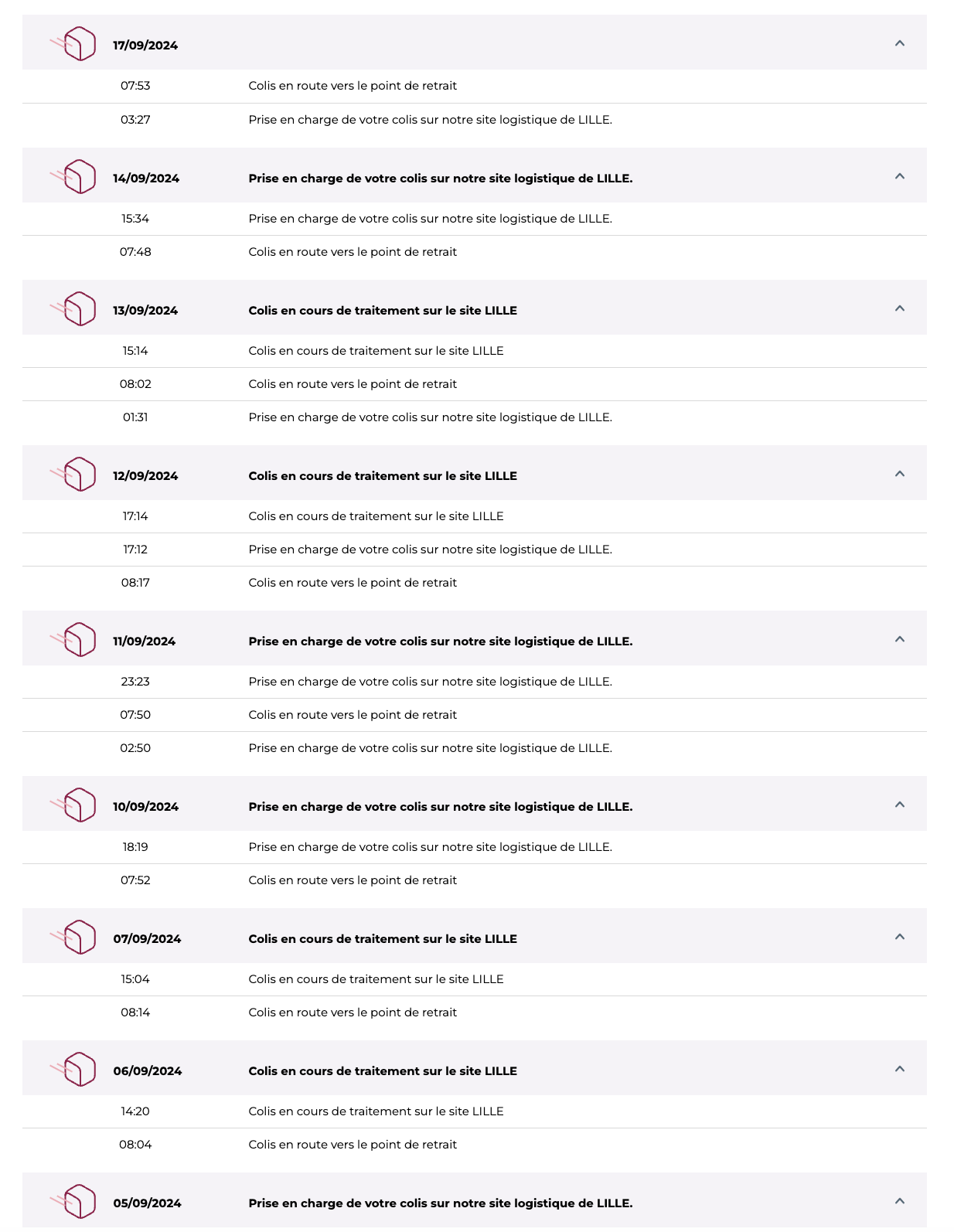Click the 14:20 'Colis en cours' entry
Viewport: 954px width, 1232px height.
pos(376,1111)
